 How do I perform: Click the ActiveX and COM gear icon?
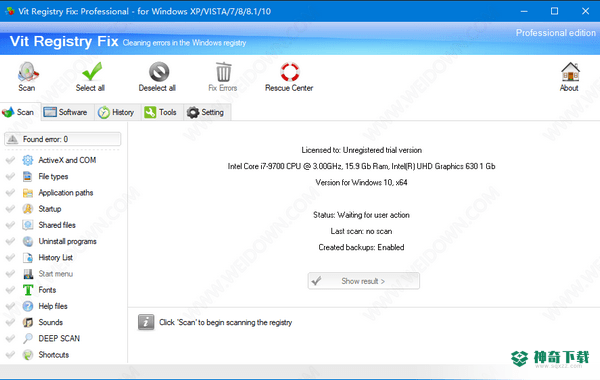click(x=28, y=160)
